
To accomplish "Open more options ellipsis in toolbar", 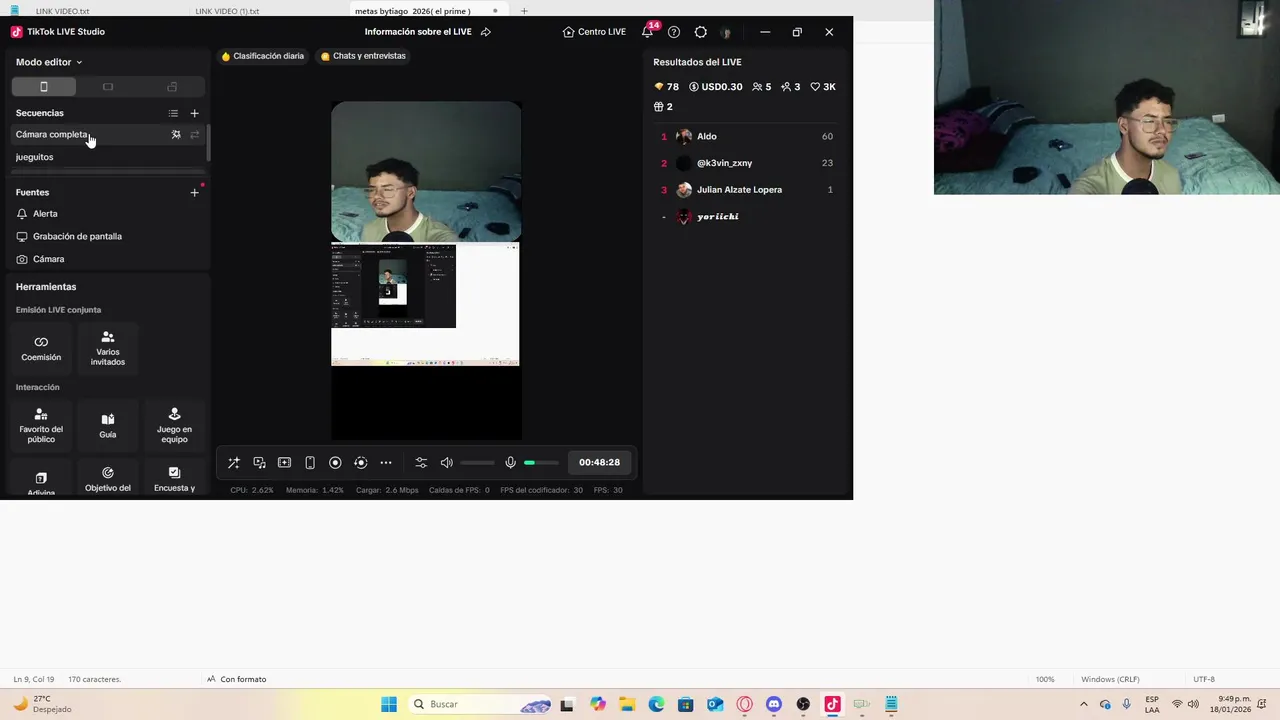I will pyautogui.click(x=386, y=462).
